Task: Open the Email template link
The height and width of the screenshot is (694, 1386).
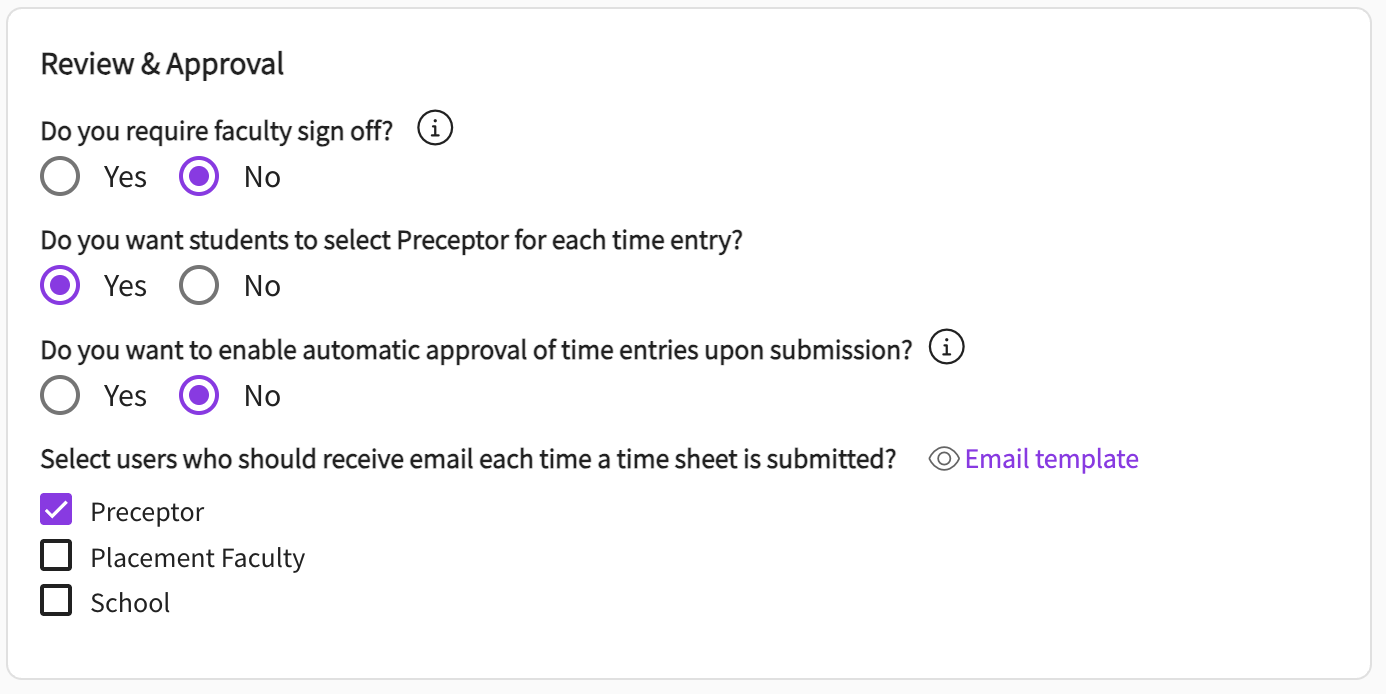Action: (1051, 459)
